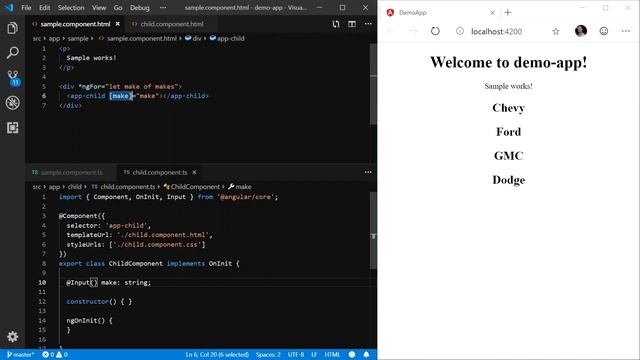The image size is (640, 360).
Task: Click 'div' element in top breadcrumb
Action: click(193, 38)
